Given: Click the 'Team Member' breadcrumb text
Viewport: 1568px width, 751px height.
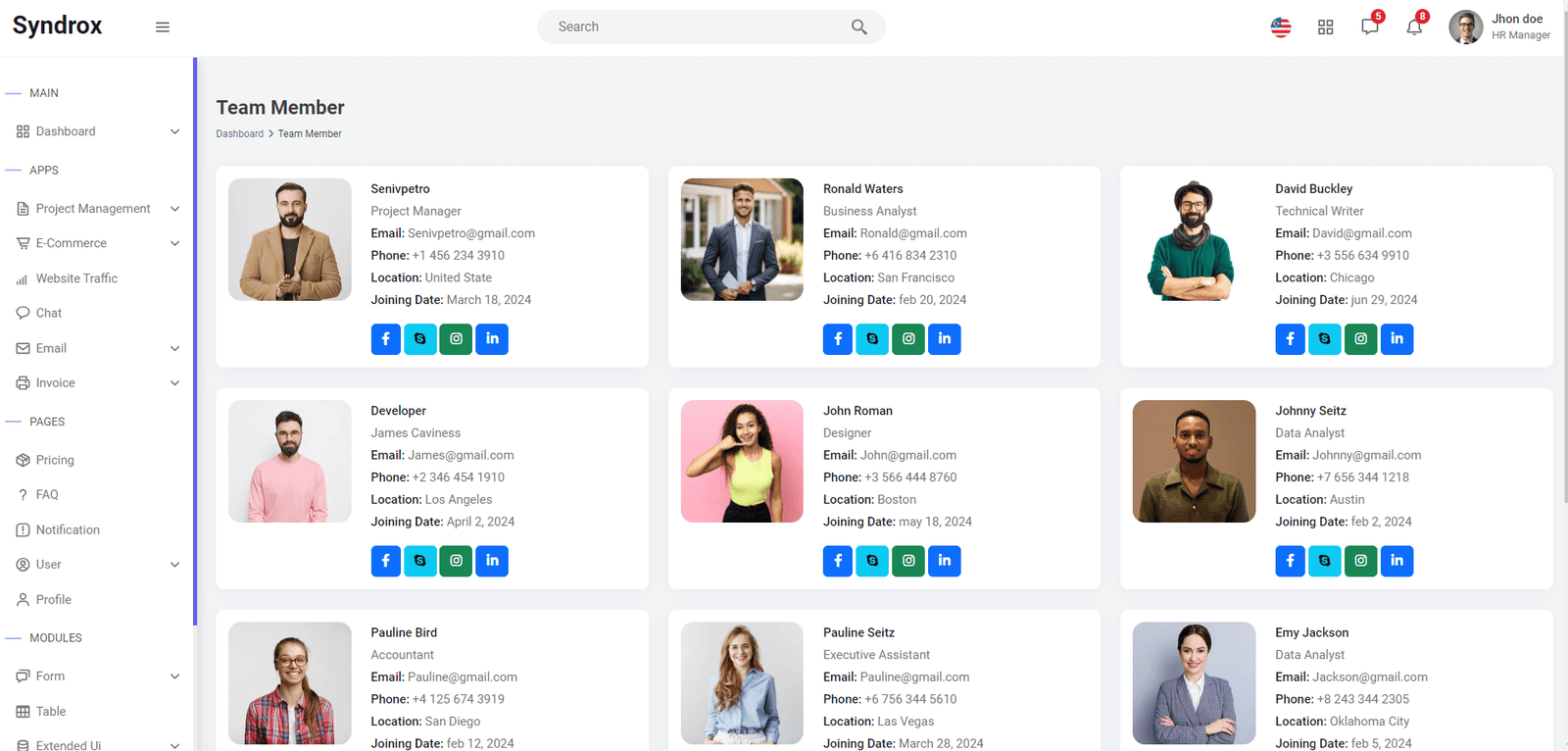Looking at the screenshot, I should click(310, 134).
